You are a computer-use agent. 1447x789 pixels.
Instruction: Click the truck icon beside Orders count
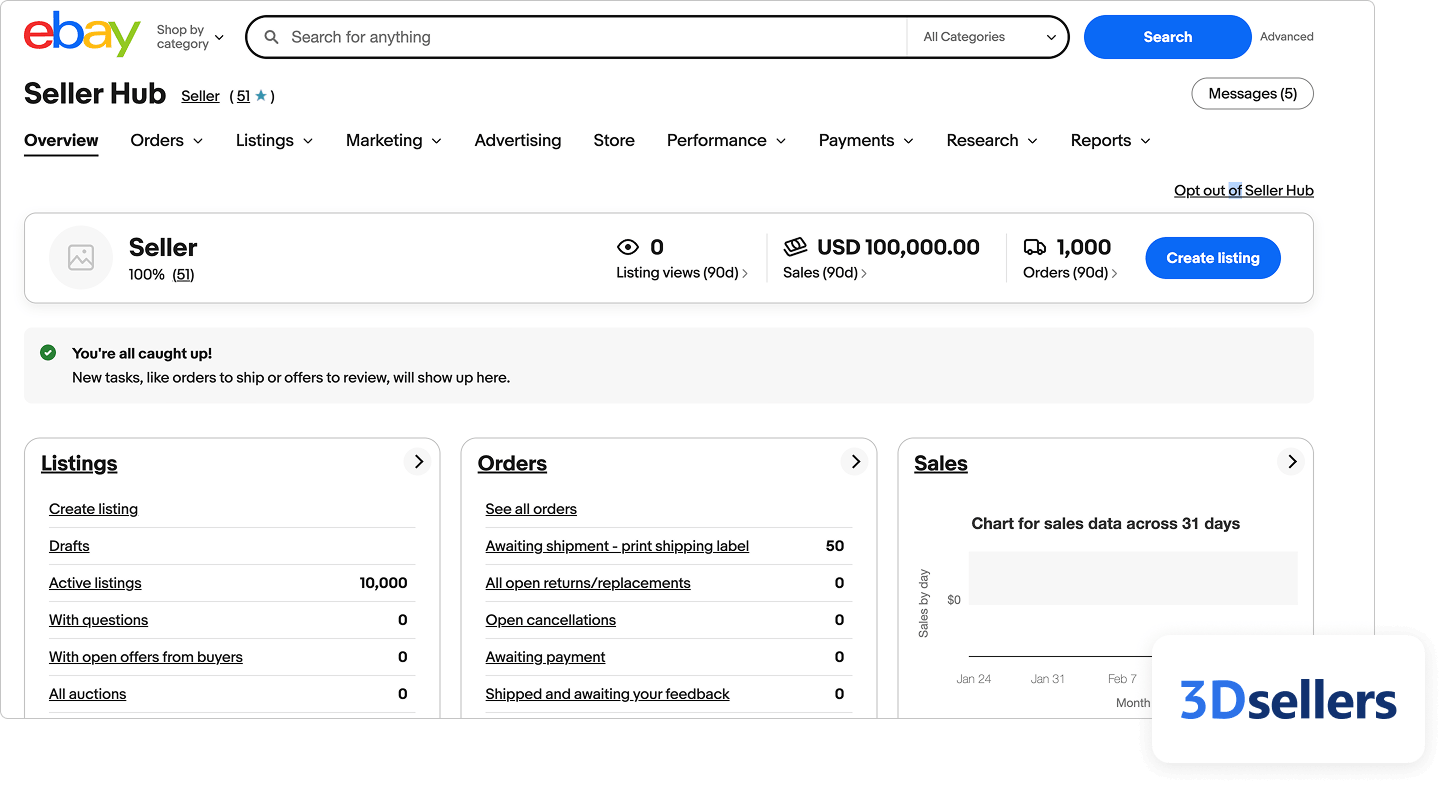click(1035, 247)
